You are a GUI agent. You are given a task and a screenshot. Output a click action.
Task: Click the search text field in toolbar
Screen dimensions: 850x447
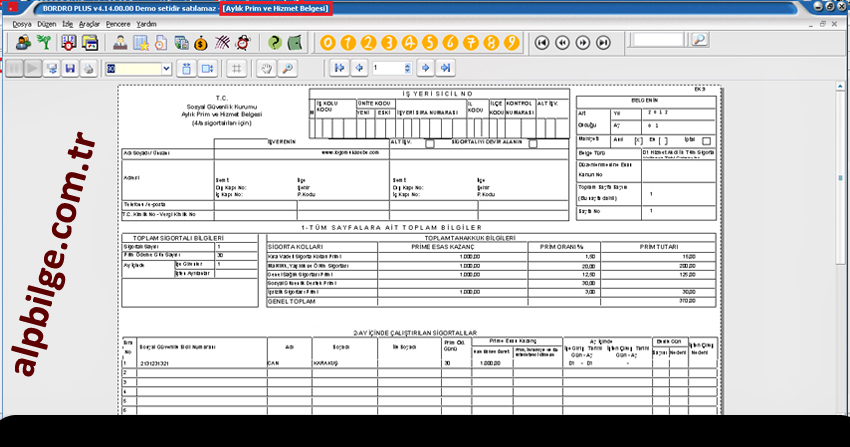tap(659, 40)
